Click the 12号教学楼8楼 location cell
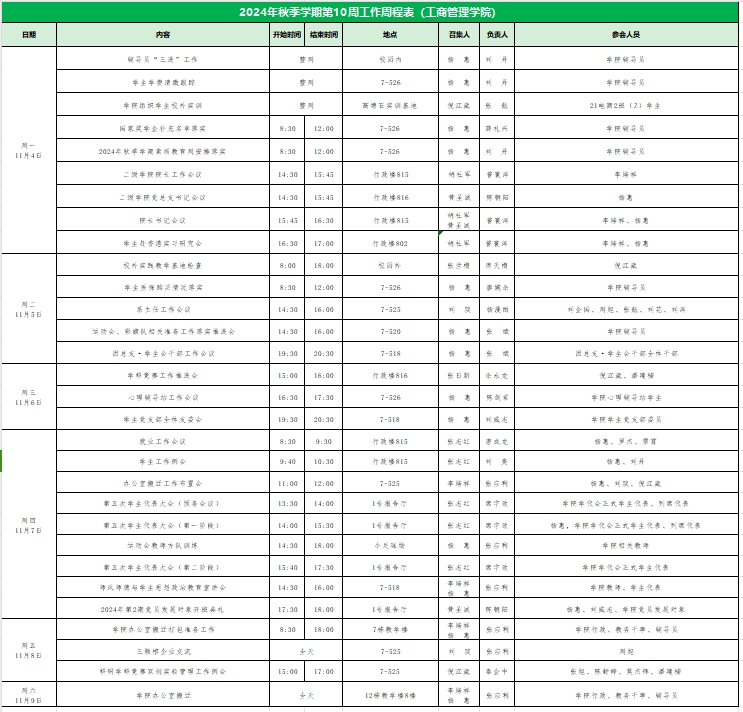The height and width of the screenshot is (712, 743). pyautogui.click(x=390, y=694)
